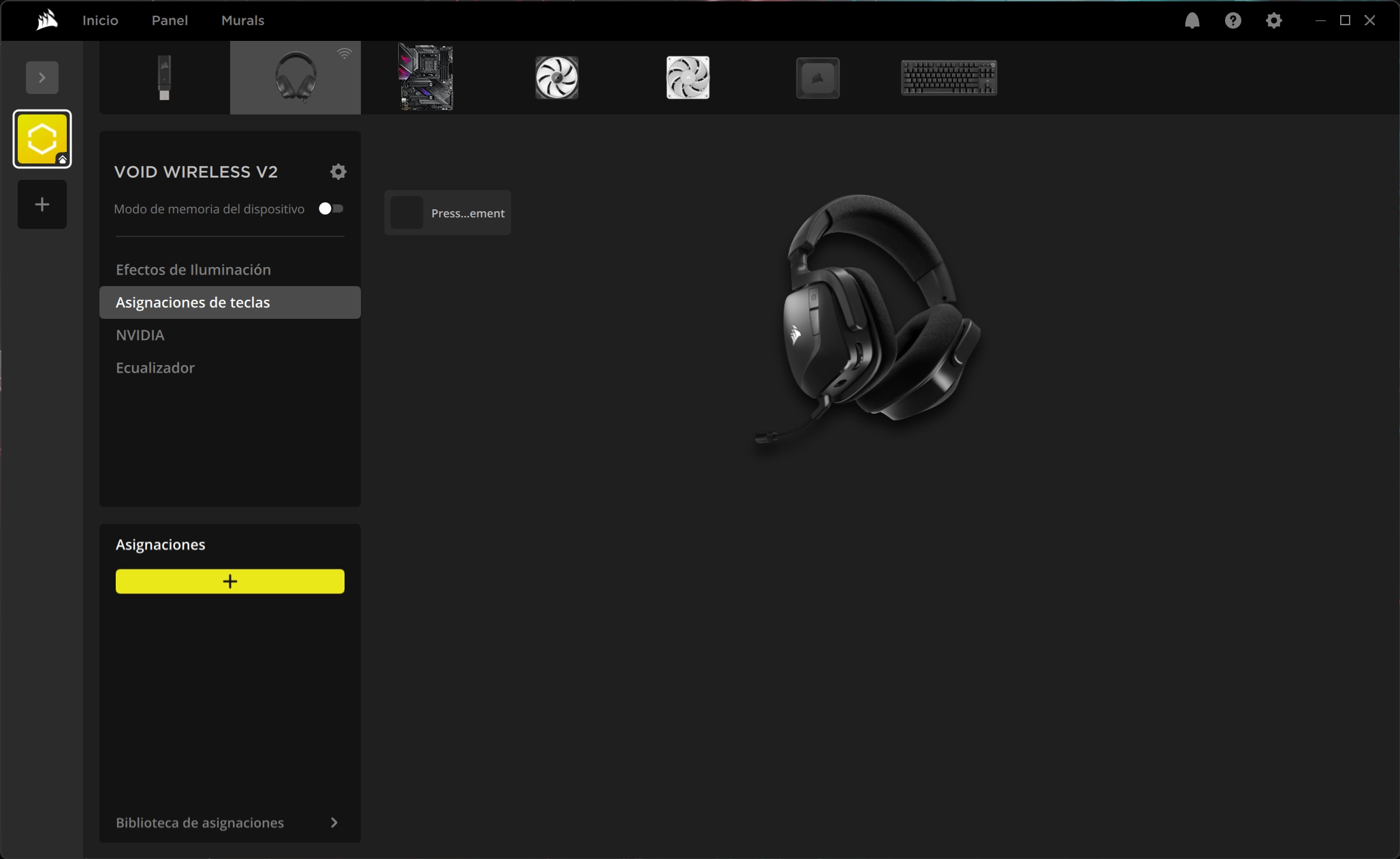Select the motherboard device
This screenshot has height=859, width=1400.
(426, 78)
